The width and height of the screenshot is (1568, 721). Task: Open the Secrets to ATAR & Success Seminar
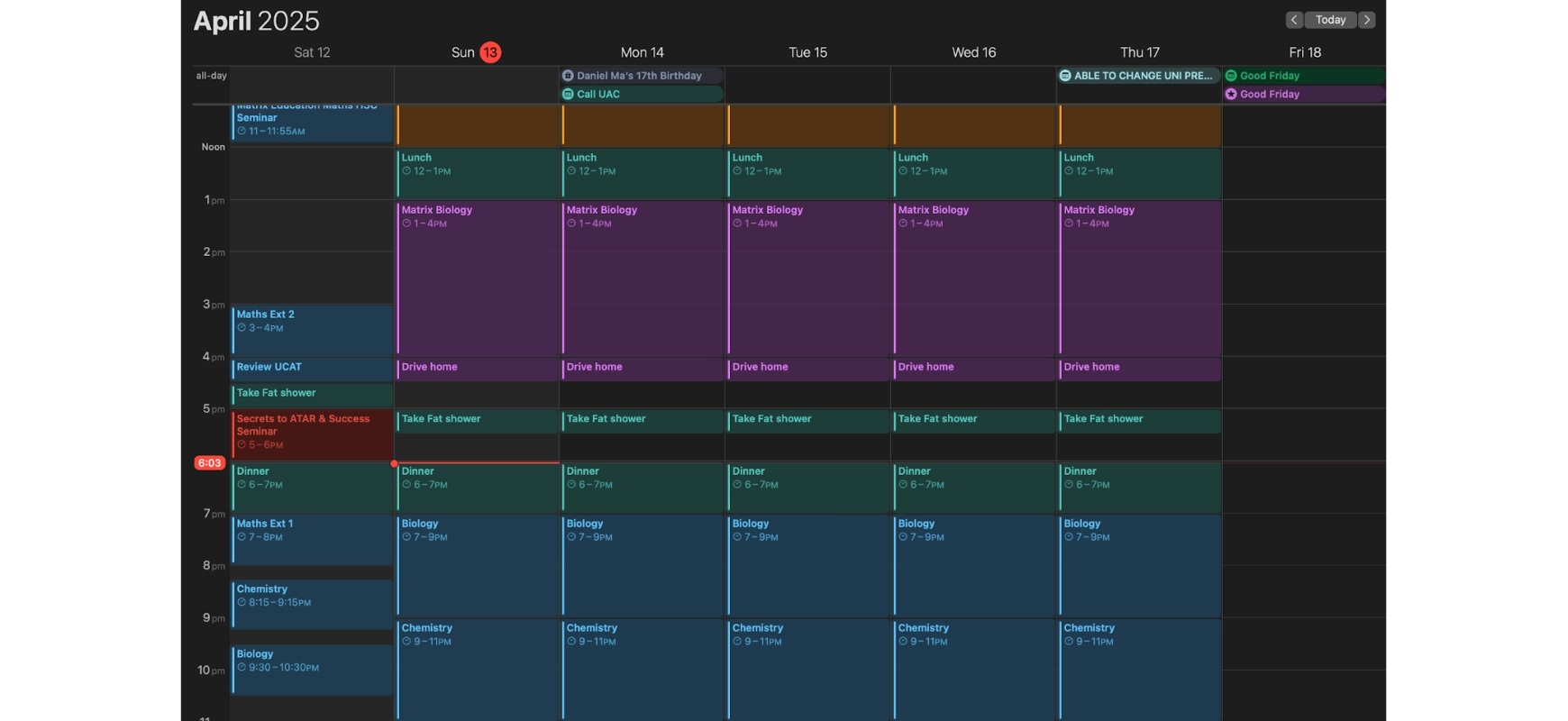pos(312,434)
